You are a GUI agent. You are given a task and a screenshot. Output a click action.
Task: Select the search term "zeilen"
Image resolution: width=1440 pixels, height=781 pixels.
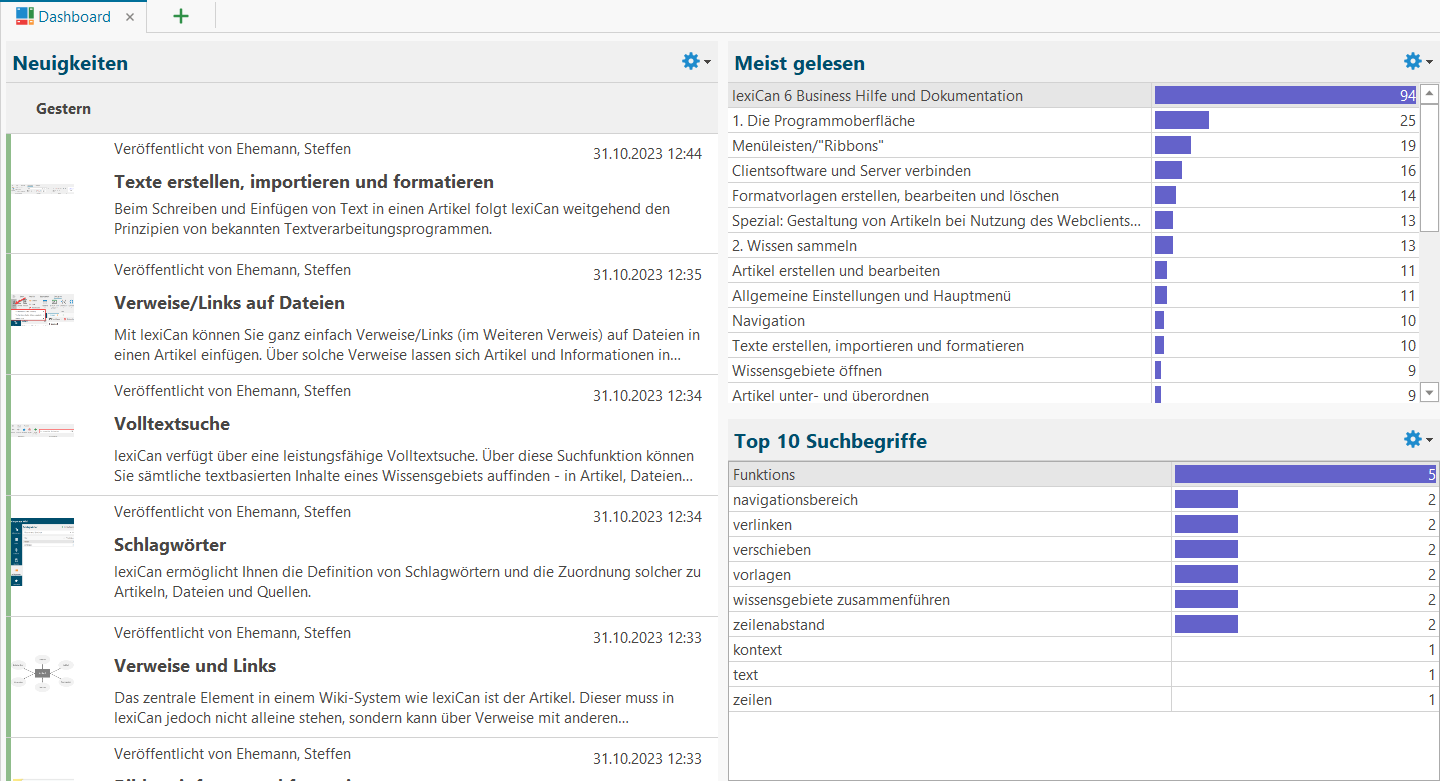(x=1083, y=700)
